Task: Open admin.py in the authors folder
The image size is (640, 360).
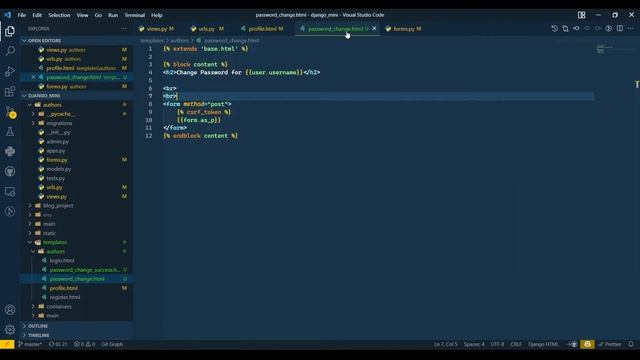Action: pyautogui.click(x=57, y=142)
